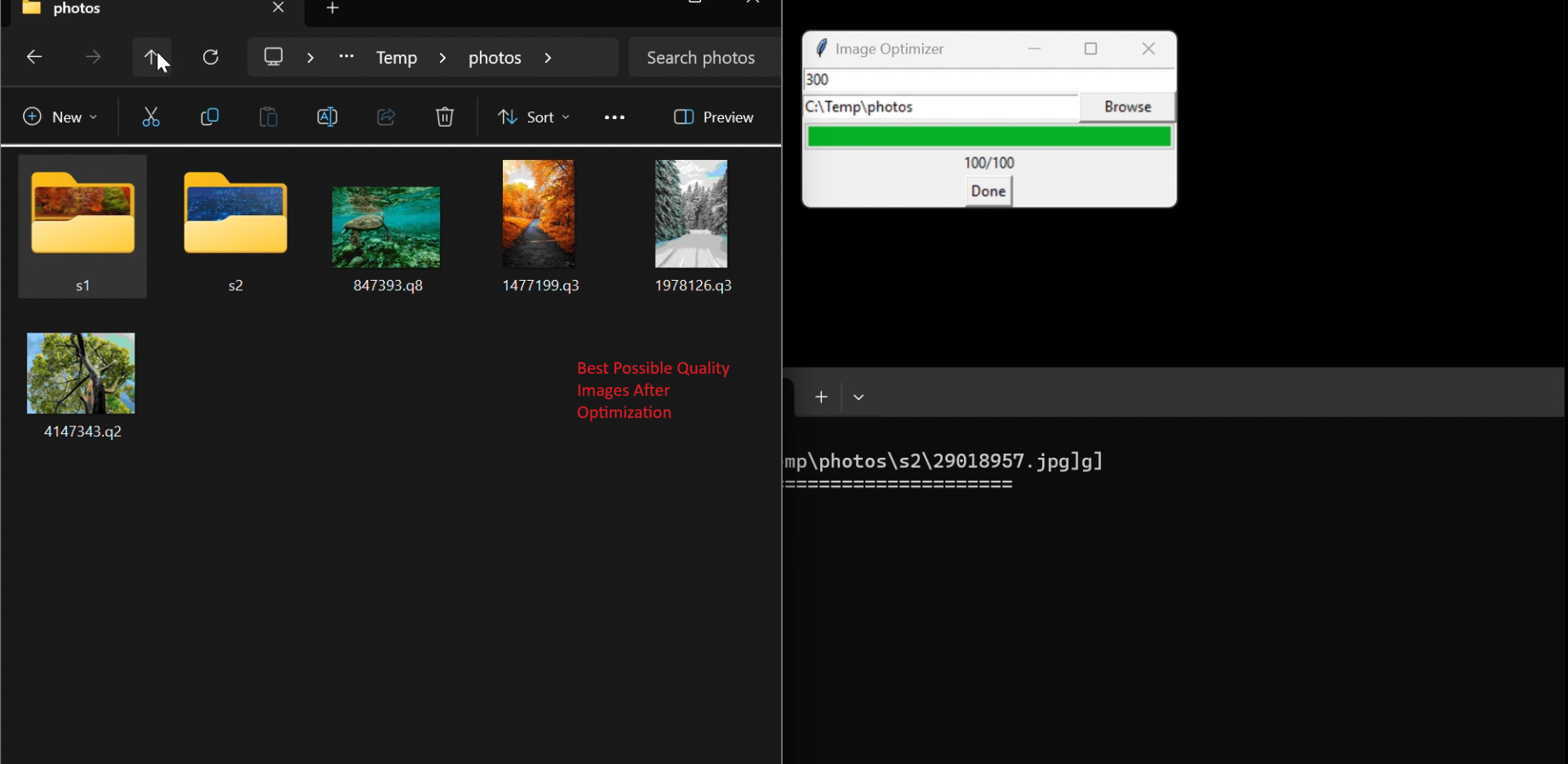This screenshot has height=764, width=1568.
Task: Select photos in the address breadcrumb
Action: point(495,58)
